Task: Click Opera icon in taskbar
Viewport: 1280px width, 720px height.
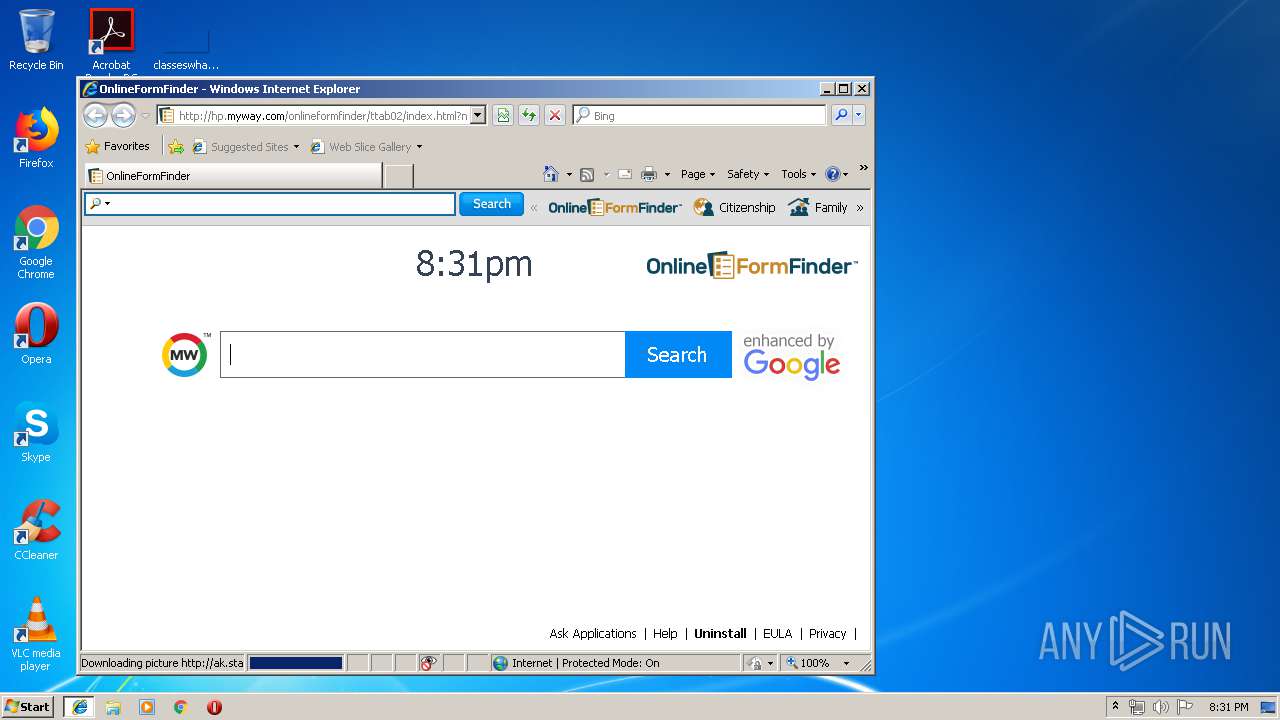Action: (x=214, y=707)
